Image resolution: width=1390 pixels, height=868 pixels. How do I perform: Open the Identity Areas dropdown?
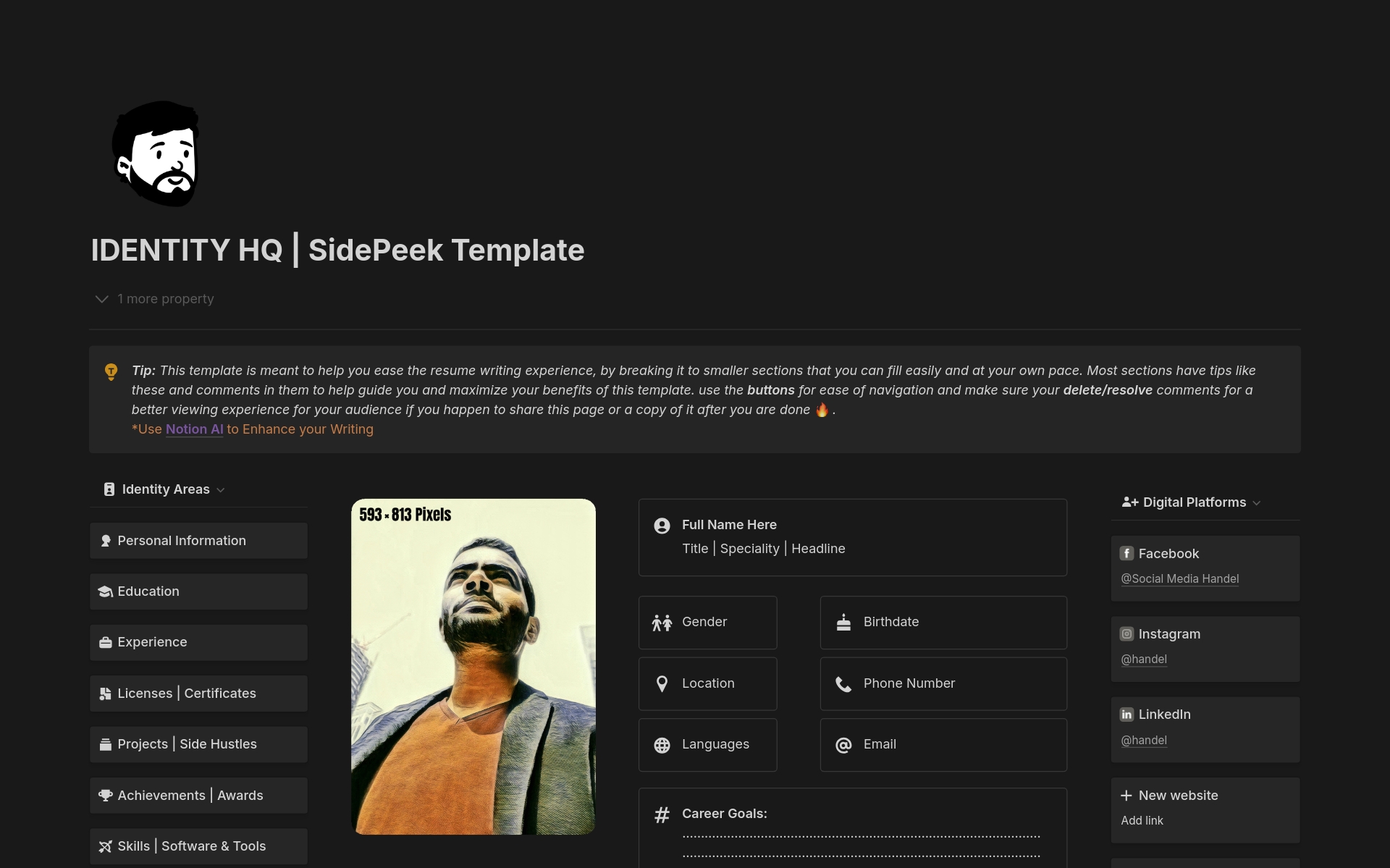pos(164,489)
